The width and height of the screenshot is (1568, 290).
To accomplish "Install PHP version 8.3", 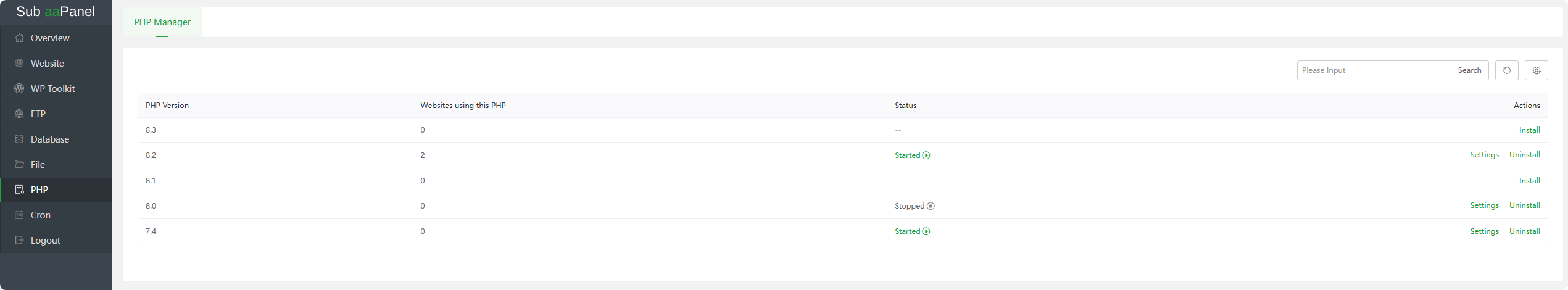I will (x=1529, y=130).
